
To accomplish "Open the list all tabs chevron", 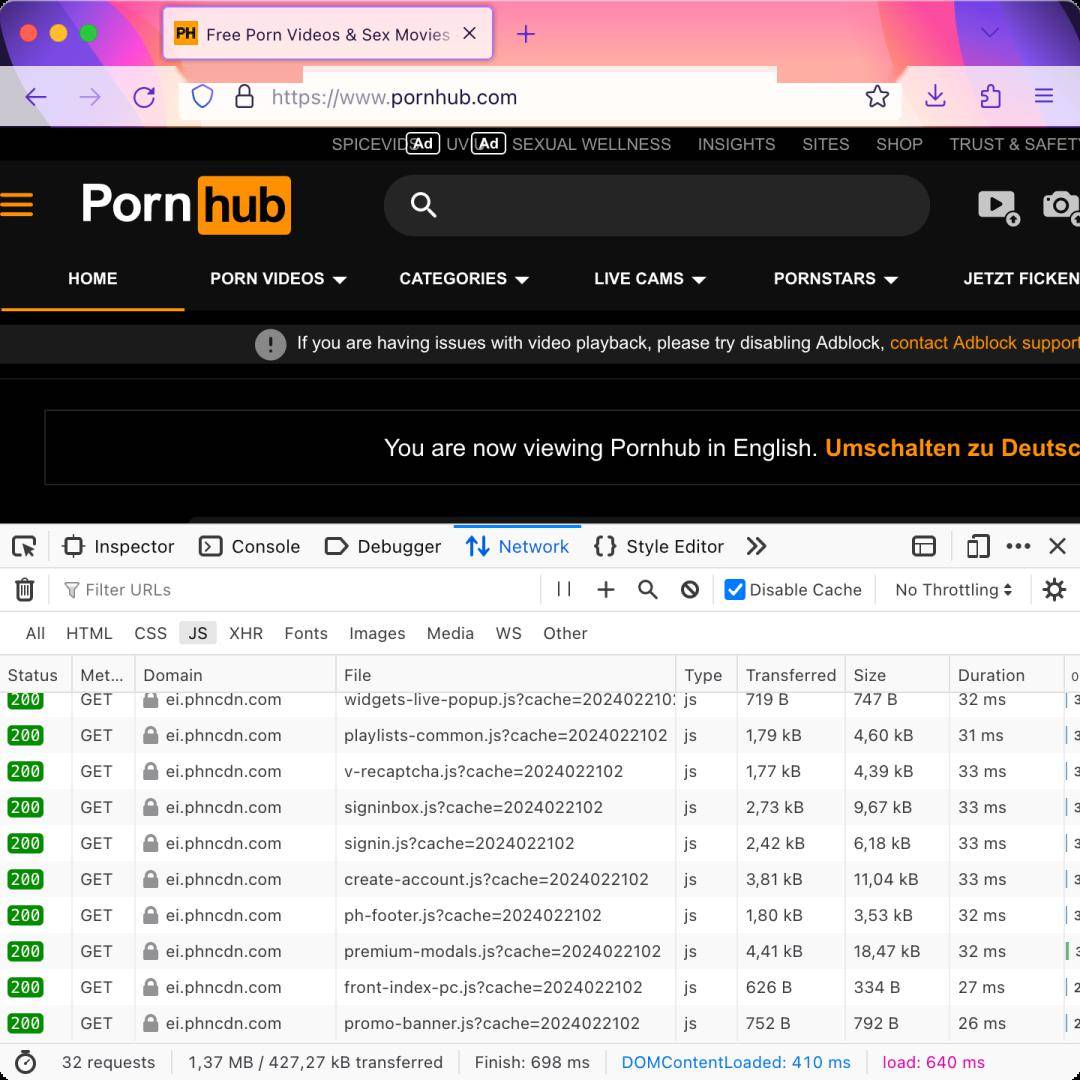I will [x=989, y=33].
